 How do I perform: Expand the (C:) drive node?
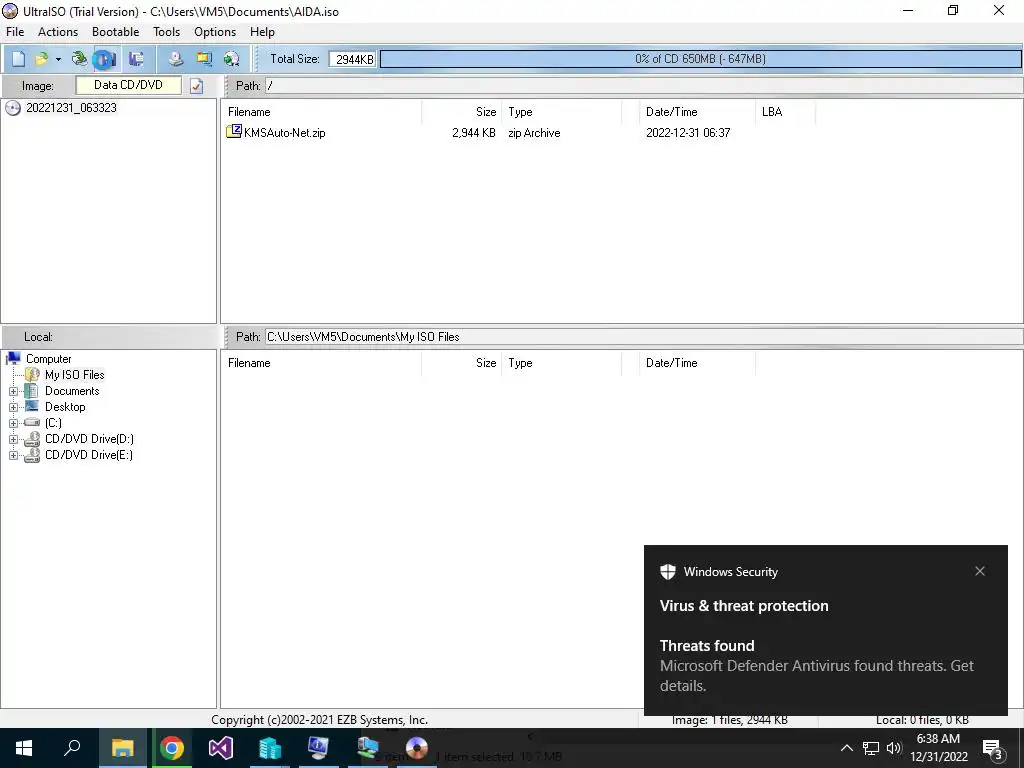click(x=13, y=423)
